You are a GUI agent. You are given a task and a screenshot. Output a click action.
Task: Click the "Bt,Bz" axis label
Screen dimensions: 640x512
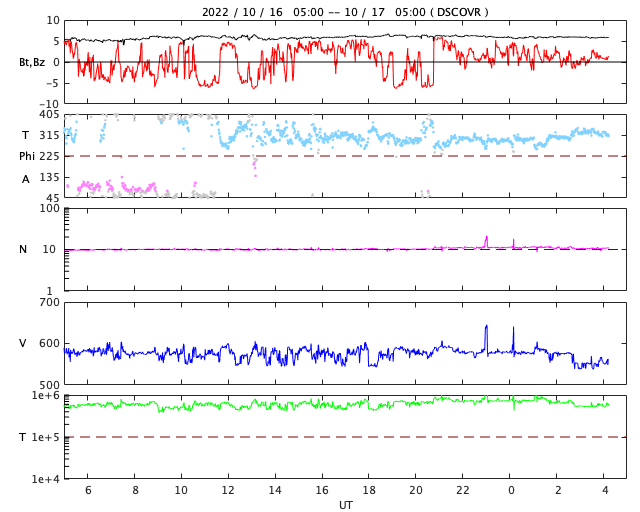[32, 62]
